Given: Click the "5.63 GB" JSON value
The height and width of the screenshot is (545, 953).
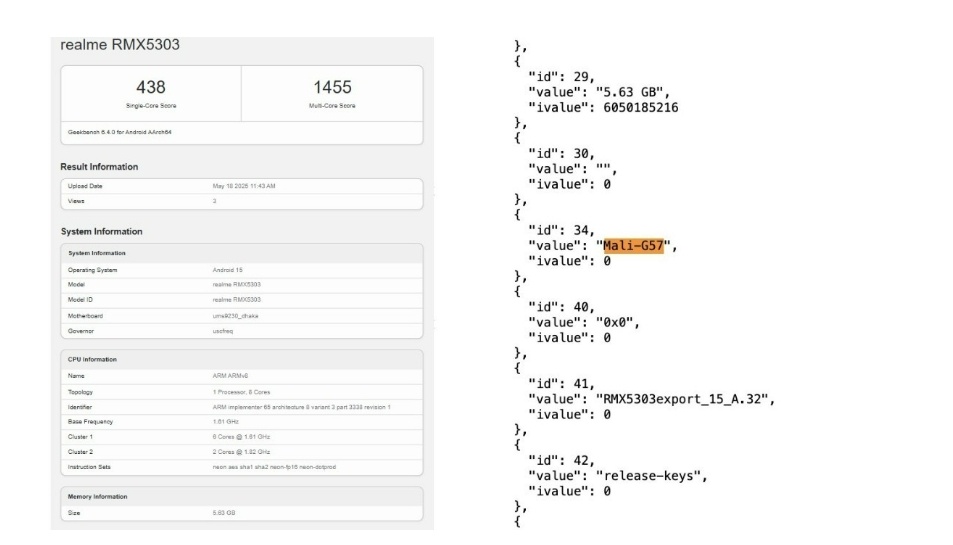Looking at the screenshot, I should click(629, 93).
